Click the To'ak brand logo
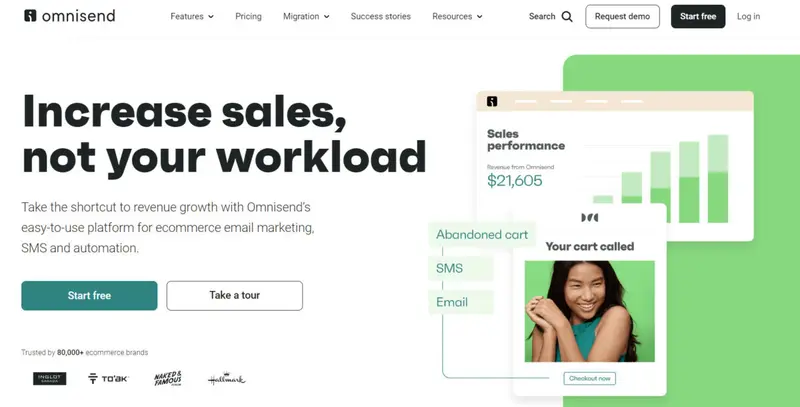The image size is (800, 407). pyautogui.click(x=108, y=378)
